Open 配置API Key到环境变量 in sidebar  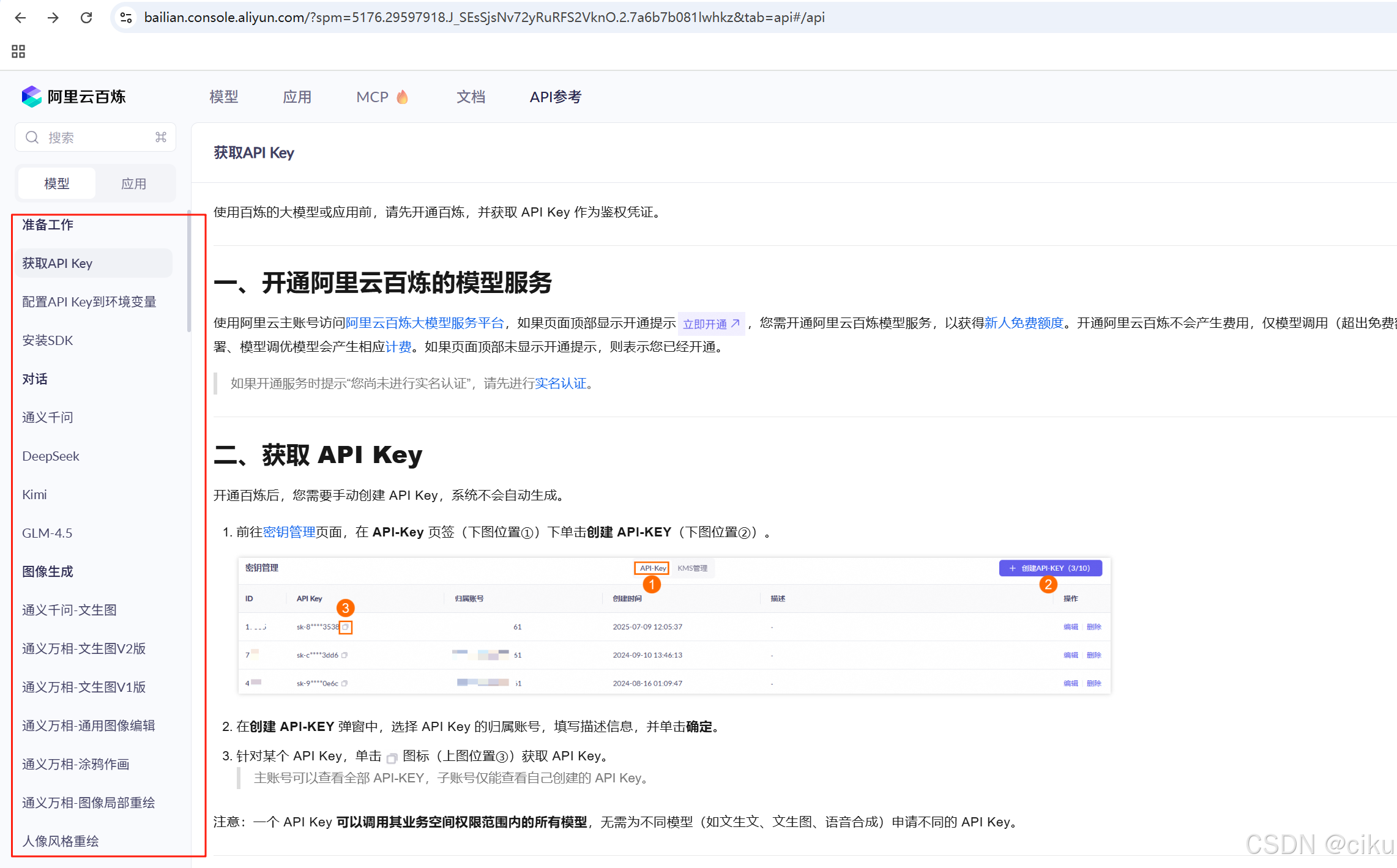[x=89, y=302]
